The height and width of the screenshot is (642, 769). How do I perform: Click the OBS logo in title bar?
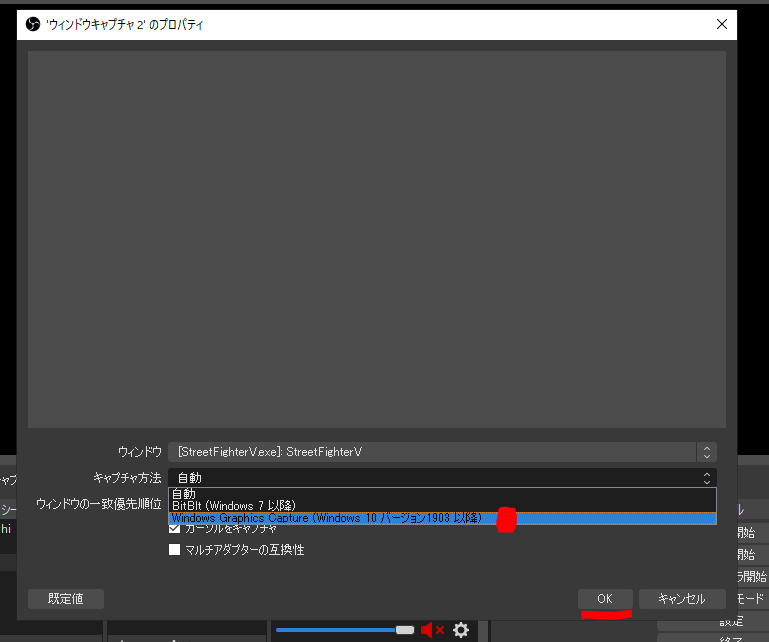tap(33, 24)
